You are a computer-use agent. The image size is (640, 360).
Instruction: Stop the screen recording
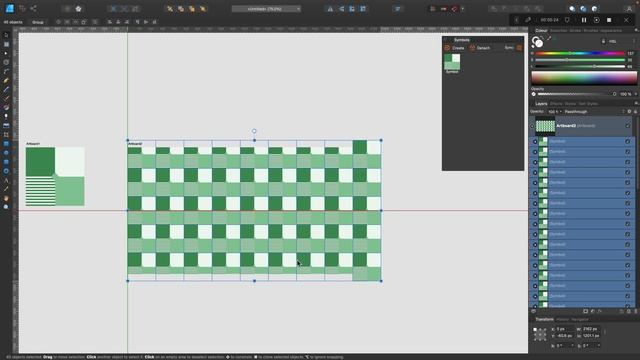(x=609, y=20)
